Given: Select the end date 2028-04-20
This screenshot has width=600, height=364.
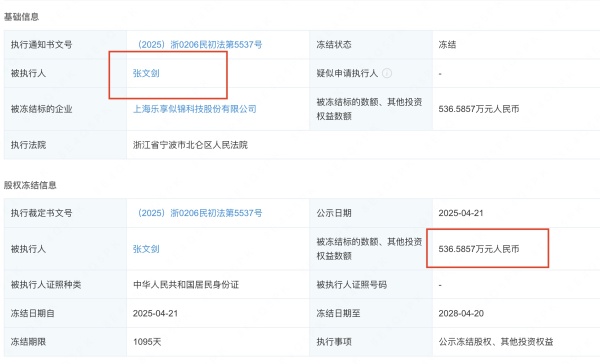Looking at the screenshot, I should [461, 313].
